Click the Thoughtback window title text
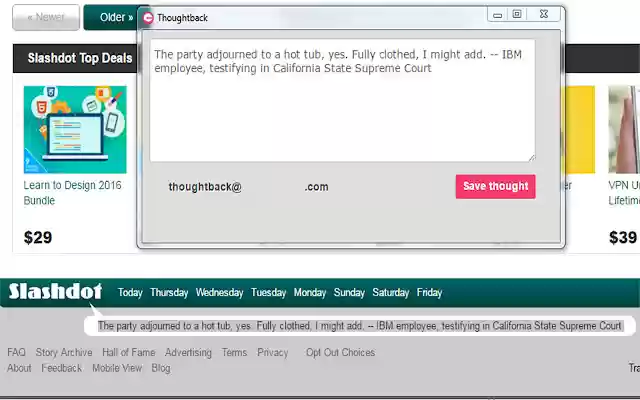 pos(182,18)
